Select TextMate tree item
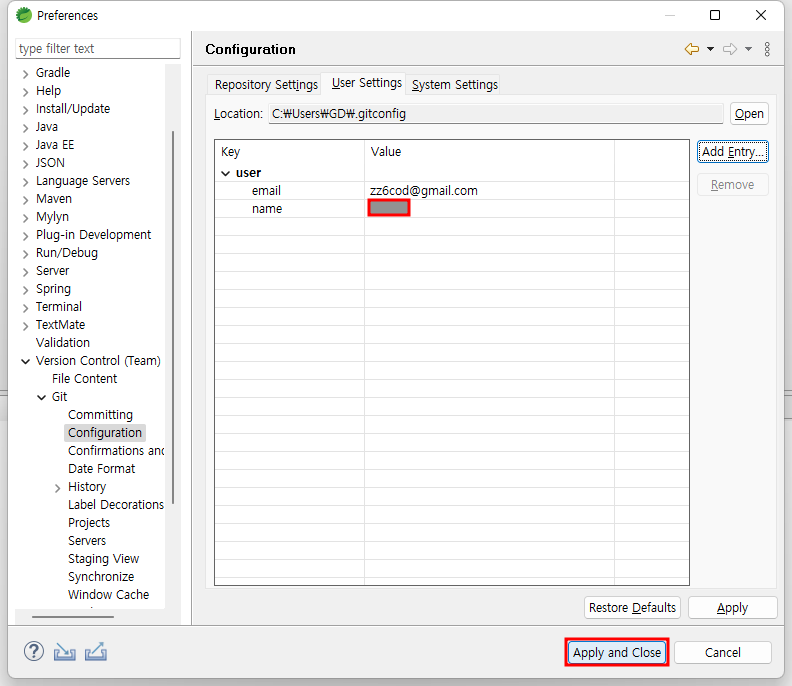Viewport: 792px width, 686px height. (x=60, y=325)
